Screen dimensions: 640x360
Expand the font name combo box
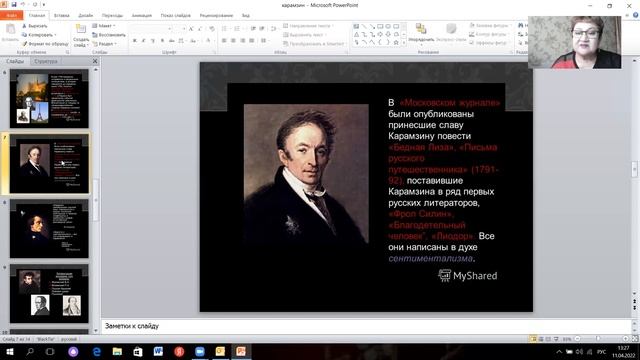(x=170, y=29)
